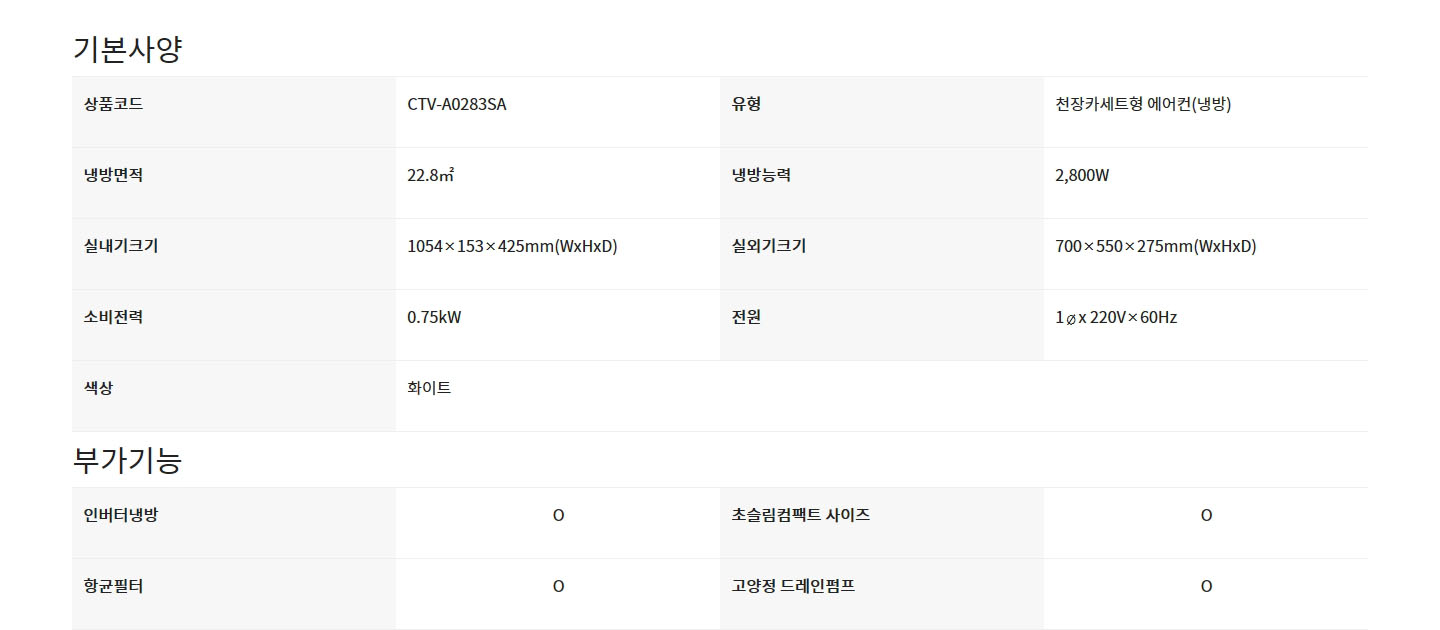Click the O mark for 초슬림컴팩트 사이즈
Viewport: 1440px width, 630px height.
[x=1206, y=516]
